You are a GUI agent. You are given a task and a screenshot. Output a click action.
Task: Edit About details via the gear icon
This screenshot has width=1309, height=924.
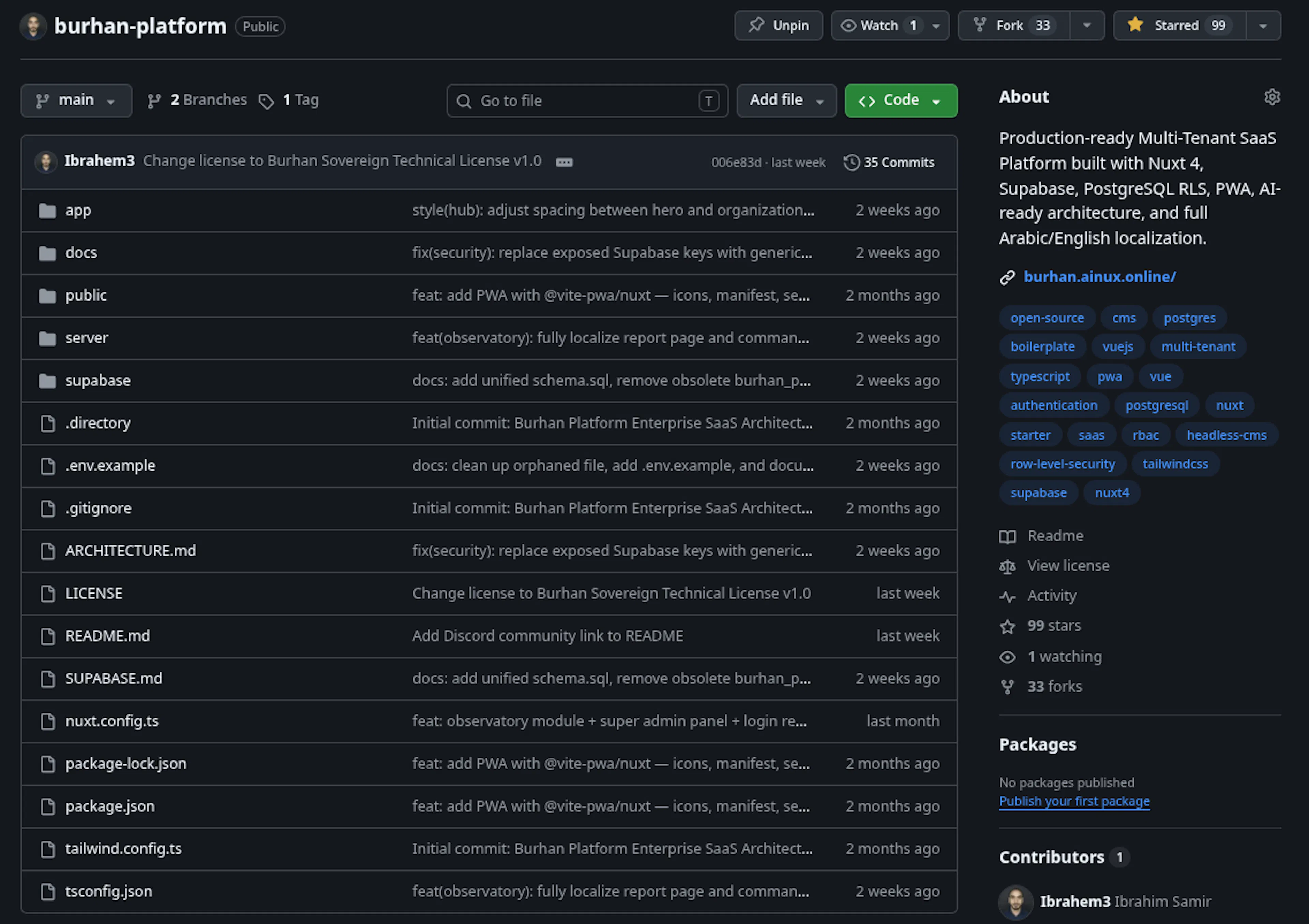(1272, 97)
